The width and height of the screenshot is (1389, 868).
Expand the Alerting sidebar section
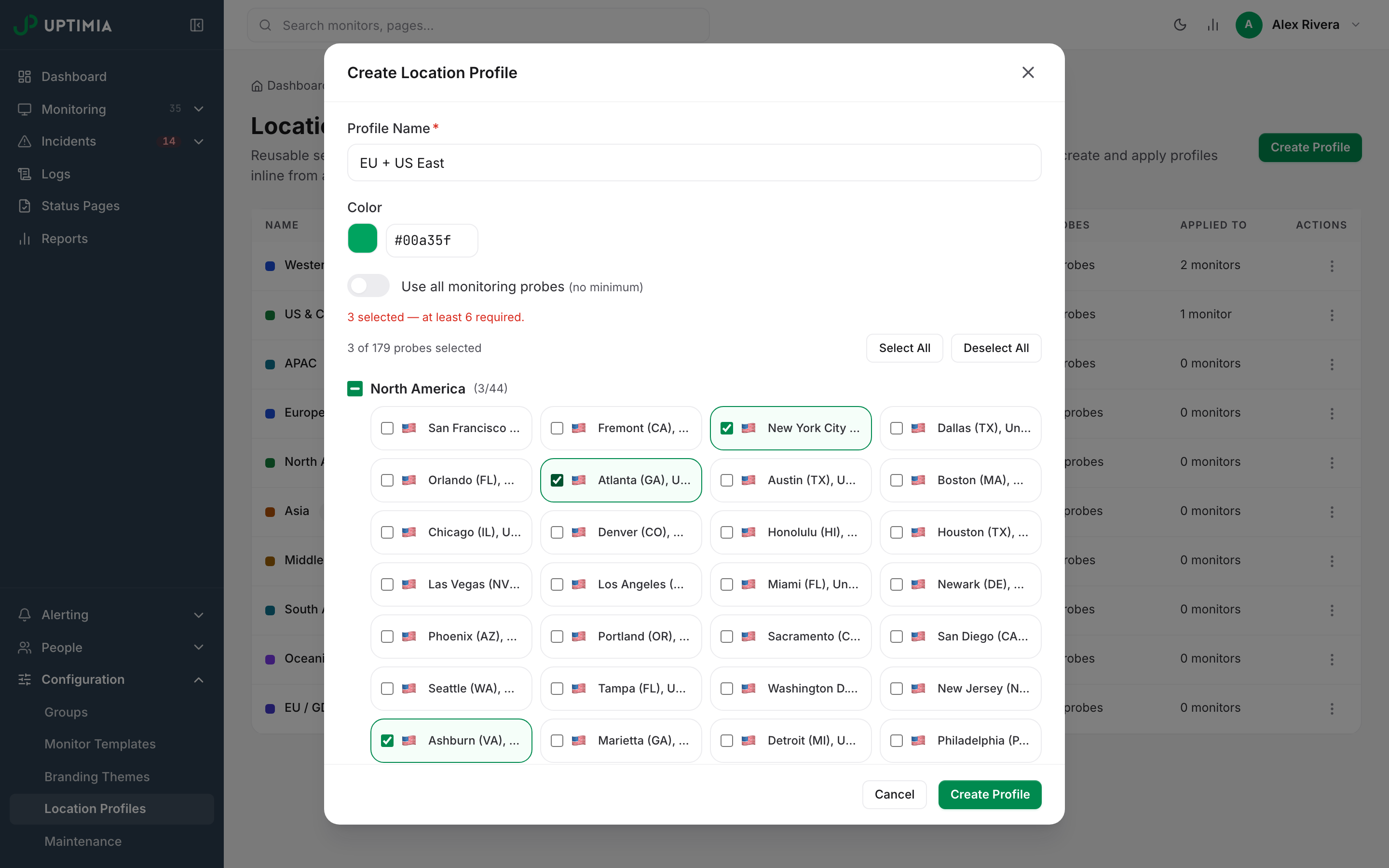coord(199,615)
